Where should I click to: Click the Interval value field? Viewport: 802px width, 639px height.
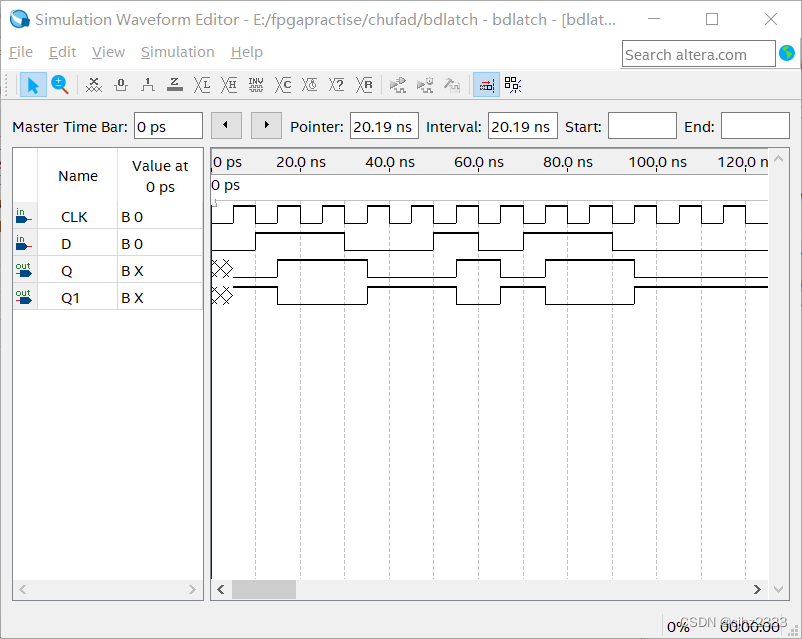tap(523, 126)
